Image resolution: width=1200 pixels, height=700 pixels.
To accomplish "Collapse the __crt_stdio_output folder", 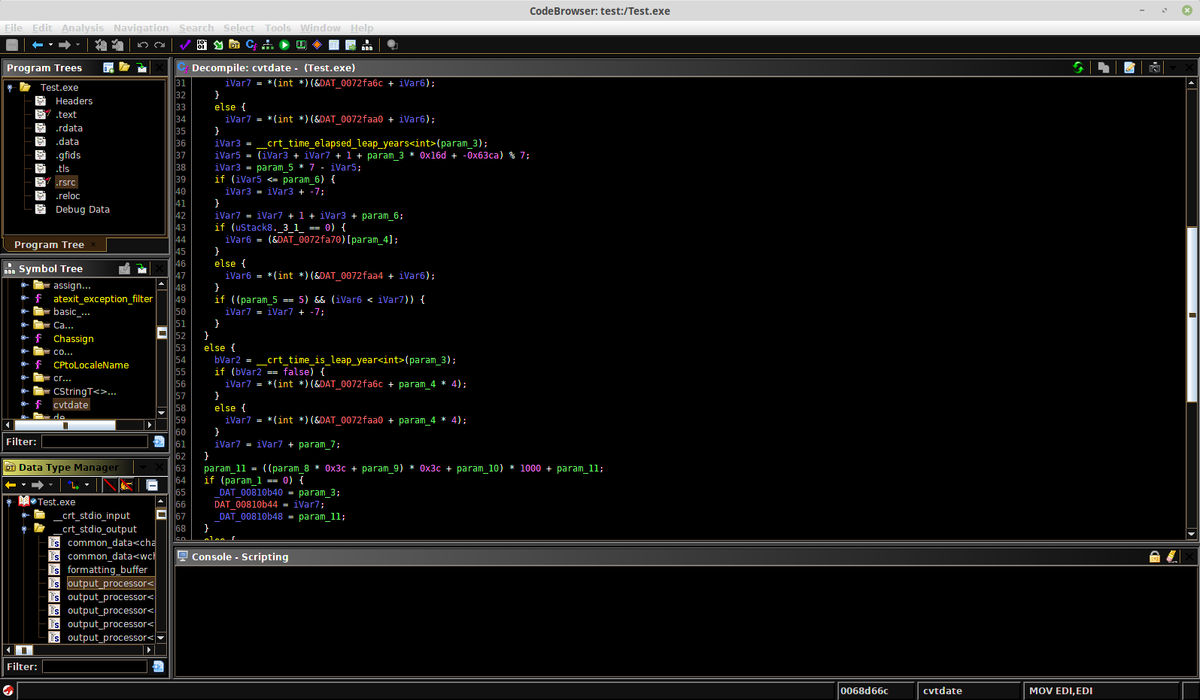I will (23, 529).
